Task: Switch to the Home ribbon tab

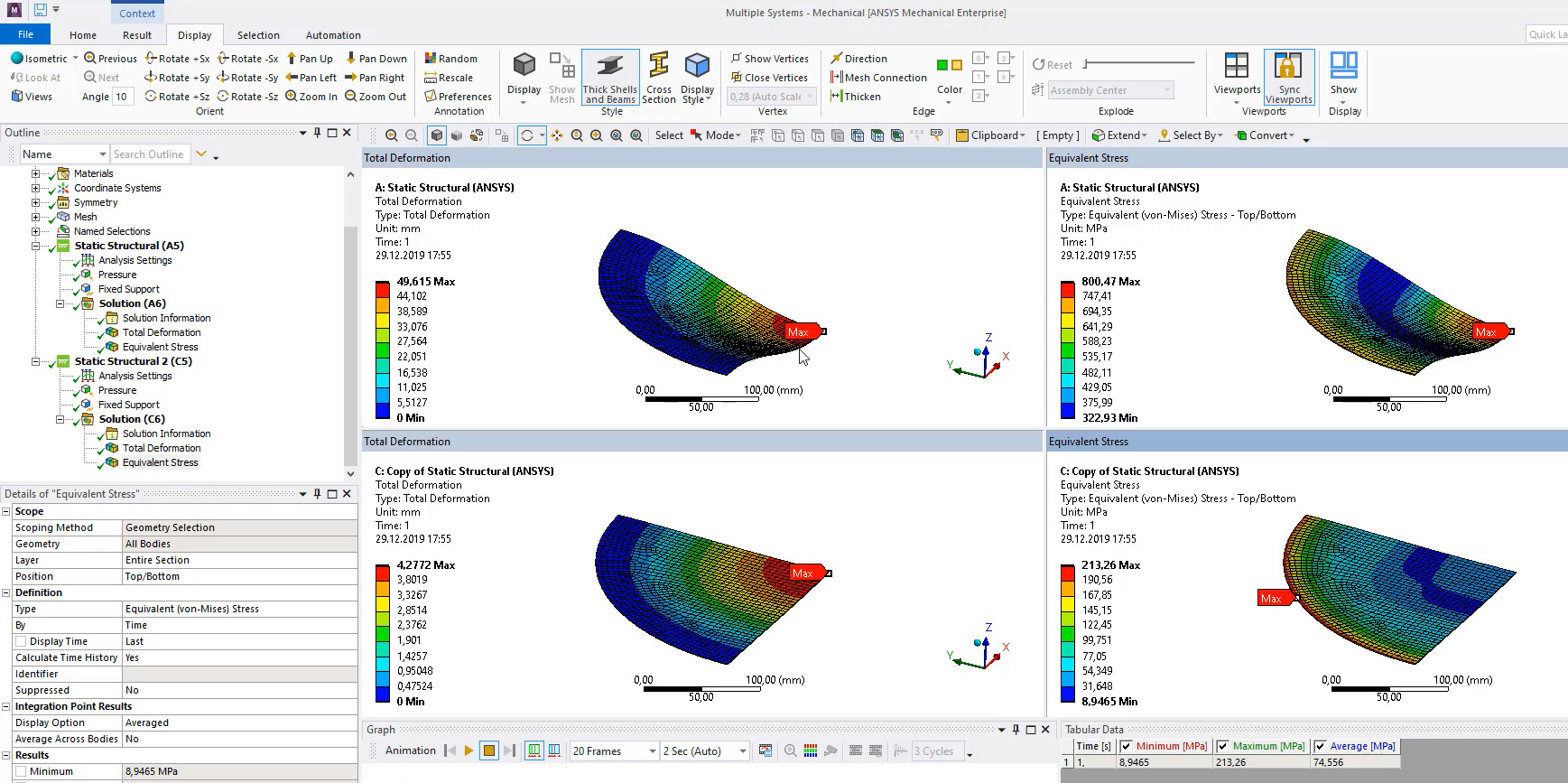Action: 83,35
